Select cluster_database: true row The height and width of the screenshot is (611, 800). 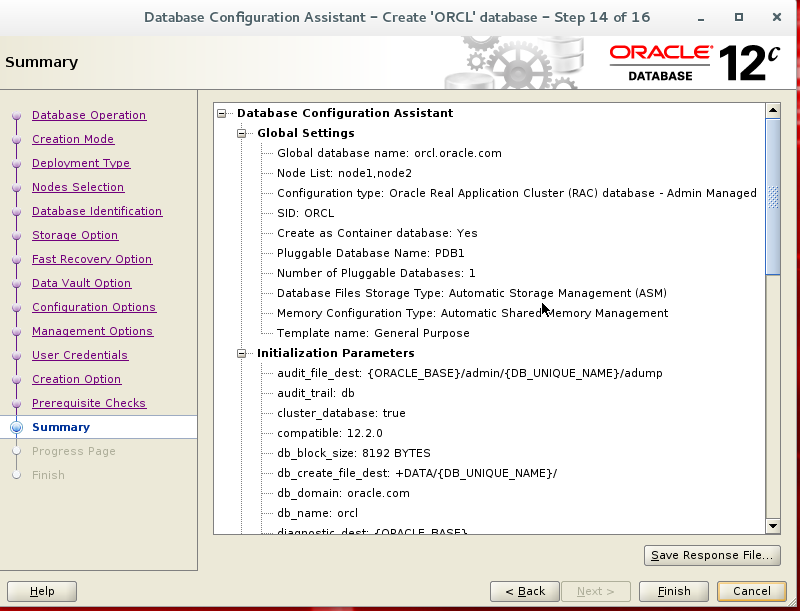(341, 413)
